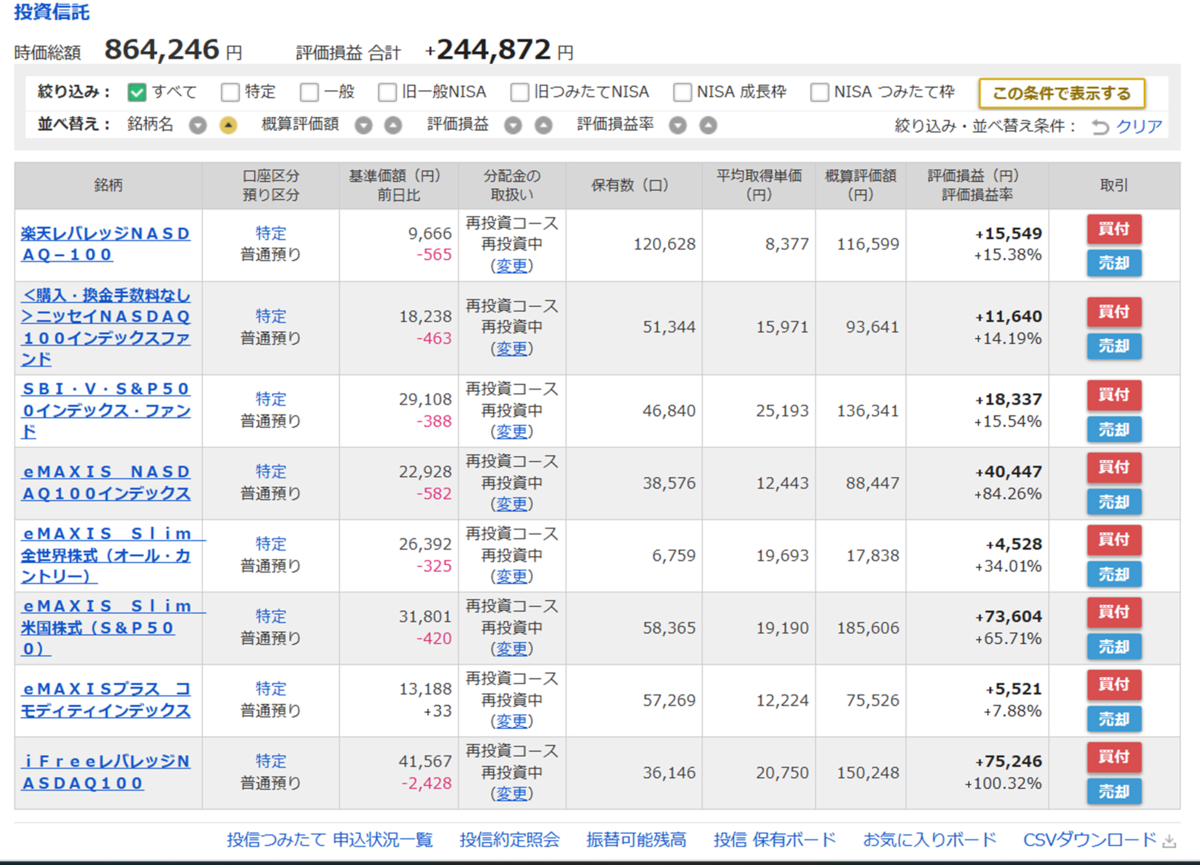Click the clear arrow icon next to クリア
This screenshot has width=1200, height=865.
1100,126
